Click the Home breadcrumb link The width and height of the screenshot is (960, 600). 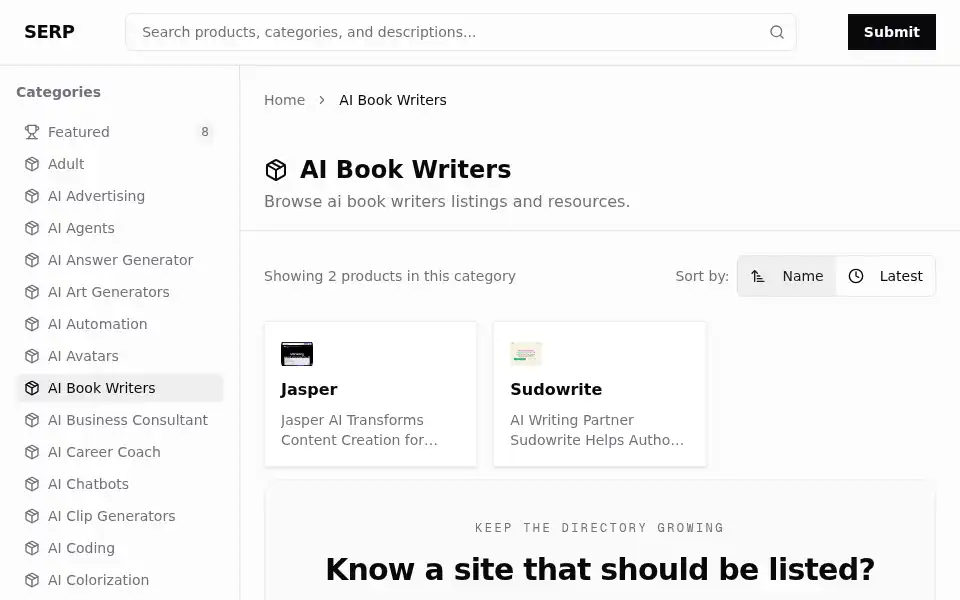(284, 100)
